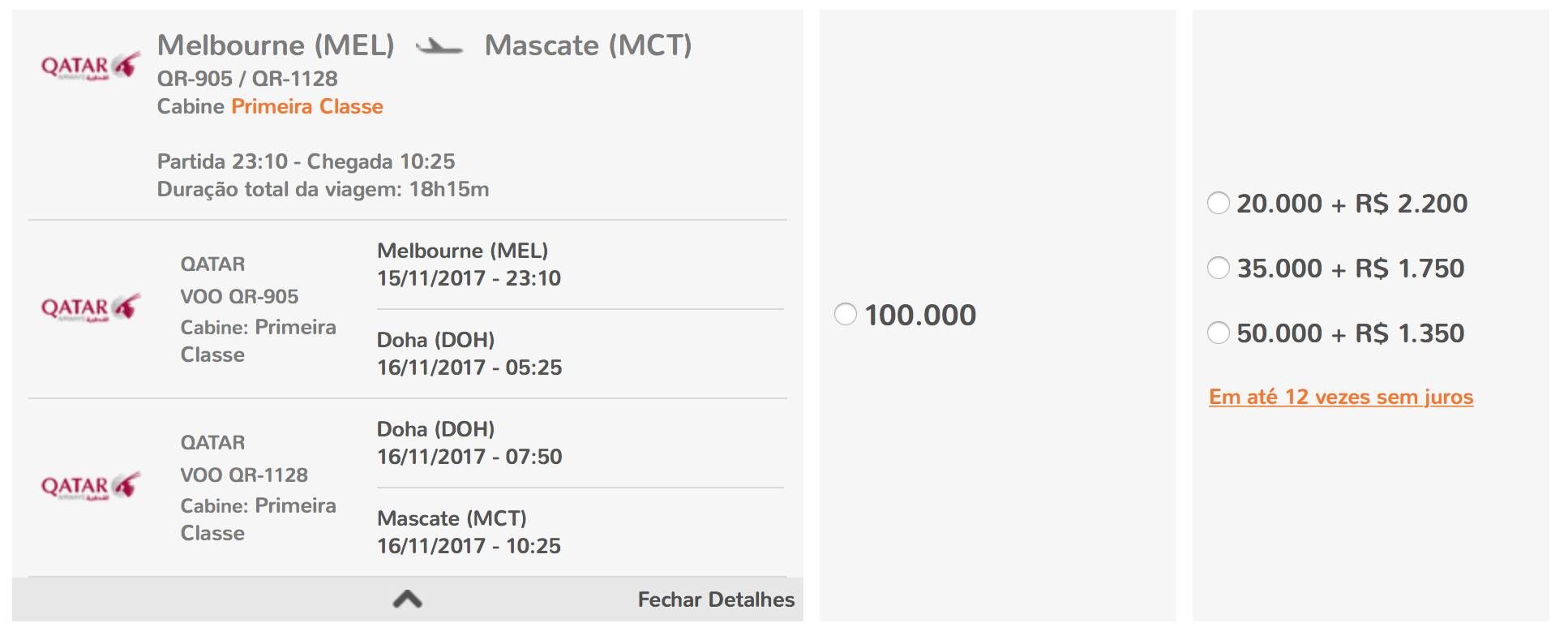
Task: Click the Doha (DOH) departure at 07:50
Action: click(x=469, y=443)
